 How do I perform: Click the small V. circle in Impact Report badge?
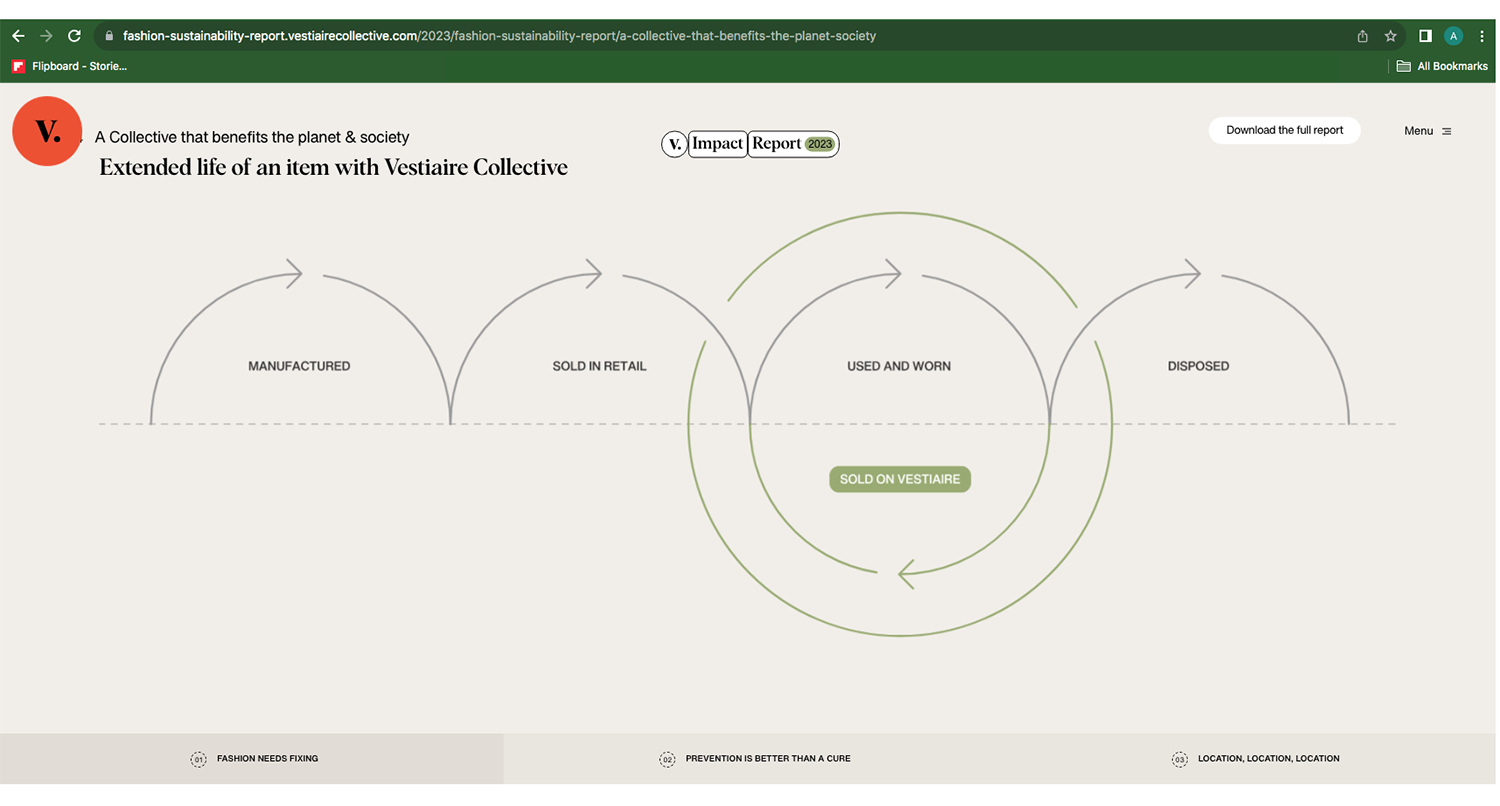675,144
